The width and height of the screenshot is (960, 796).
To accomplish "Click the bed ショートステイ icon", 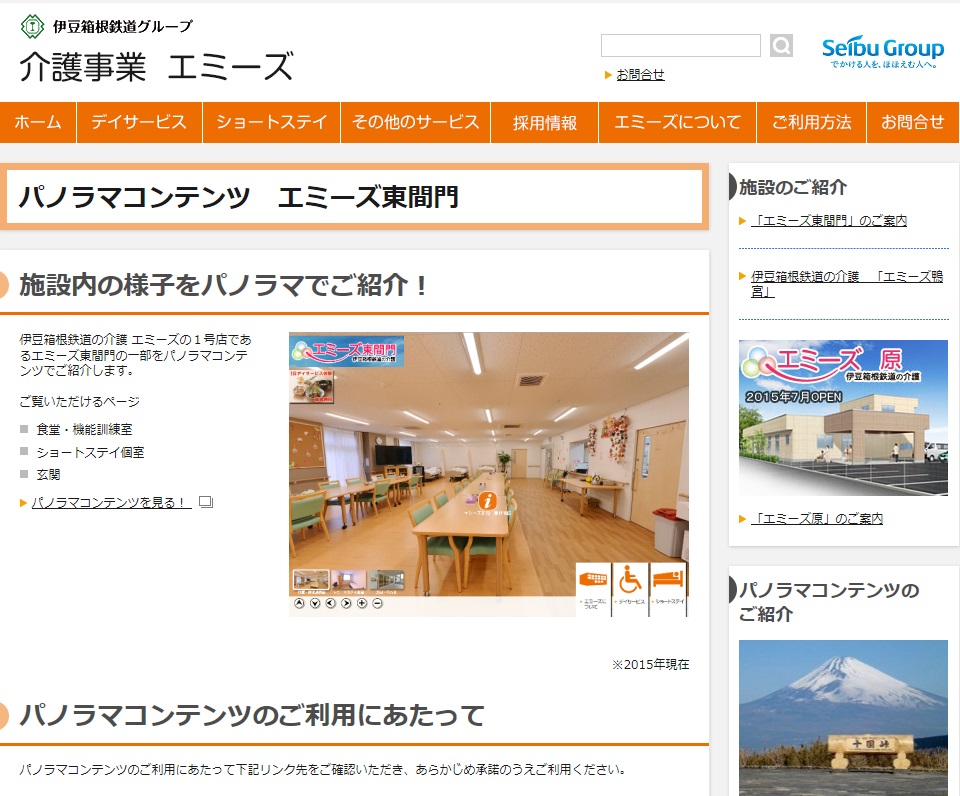I will (x=667, y=587).
